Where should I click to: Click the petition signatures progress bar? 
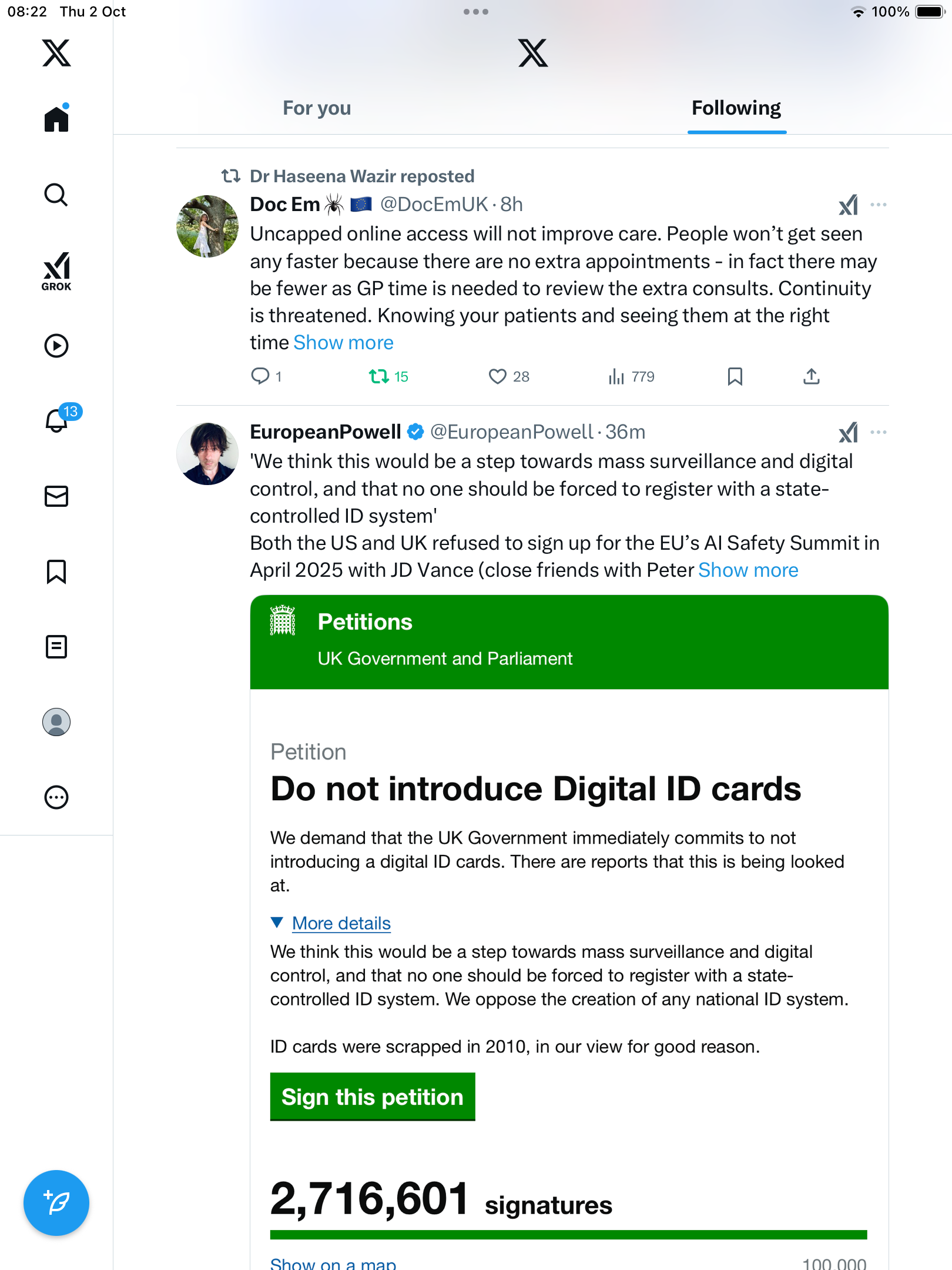pos(568,1235)
